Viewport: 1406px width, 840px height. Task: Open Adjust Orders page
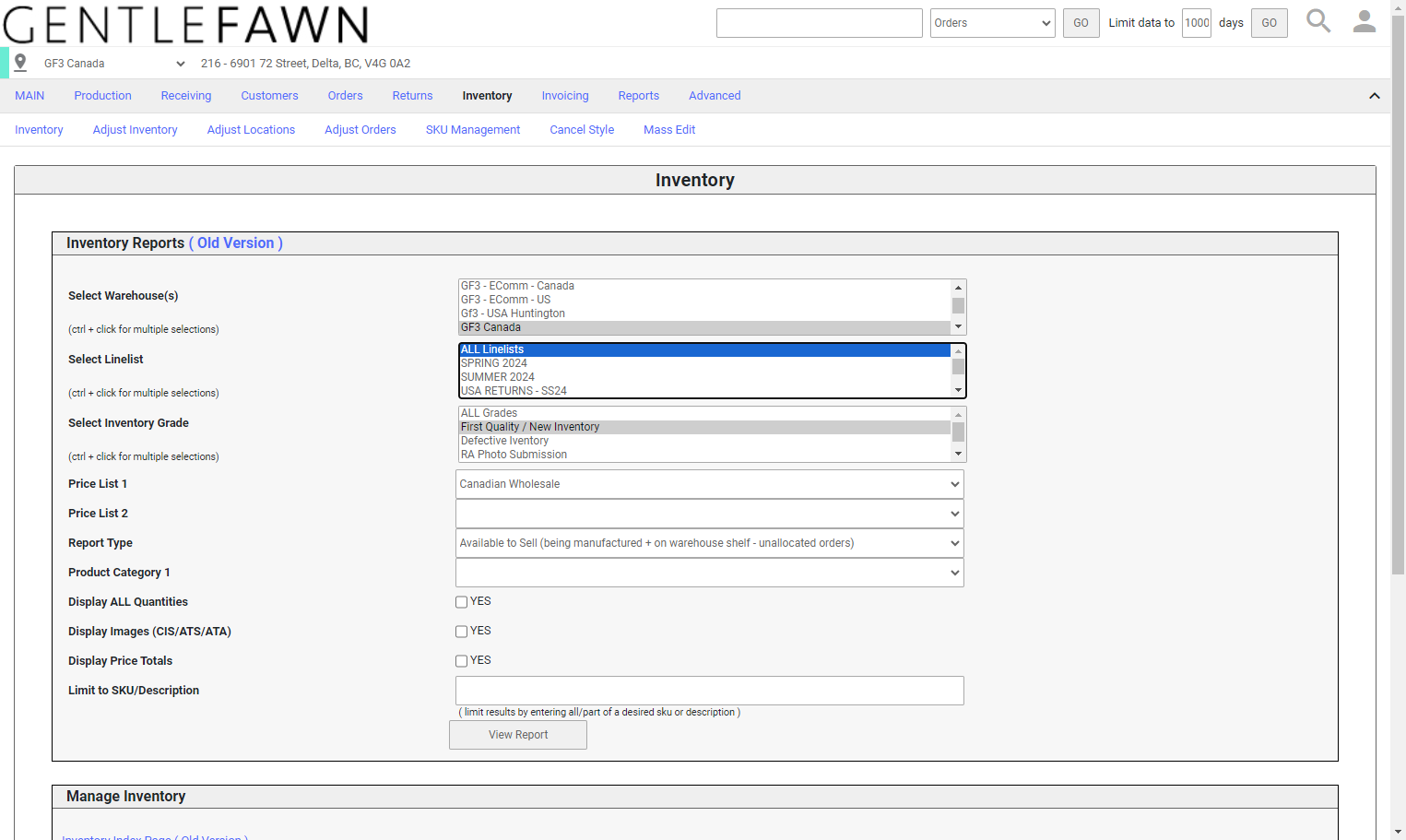tap(360, 130)
